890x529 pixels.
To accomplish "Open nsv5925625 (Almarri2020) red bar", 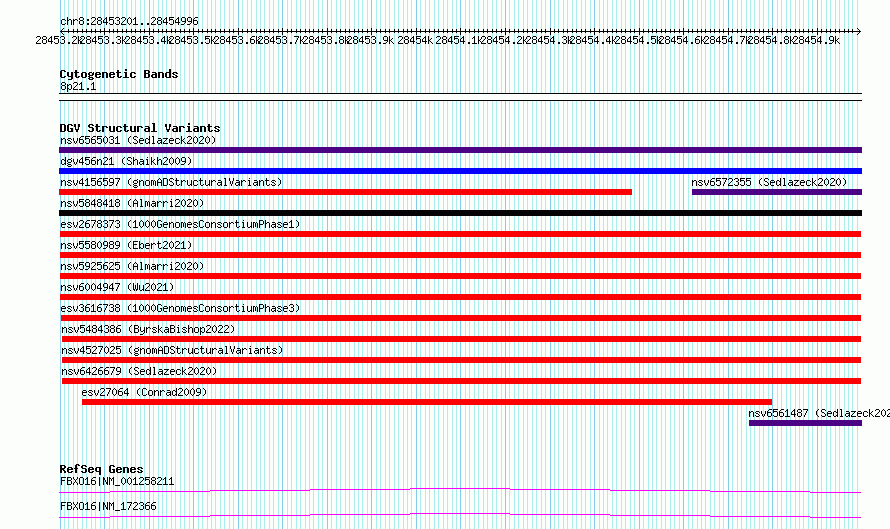I will coord(460,276).
